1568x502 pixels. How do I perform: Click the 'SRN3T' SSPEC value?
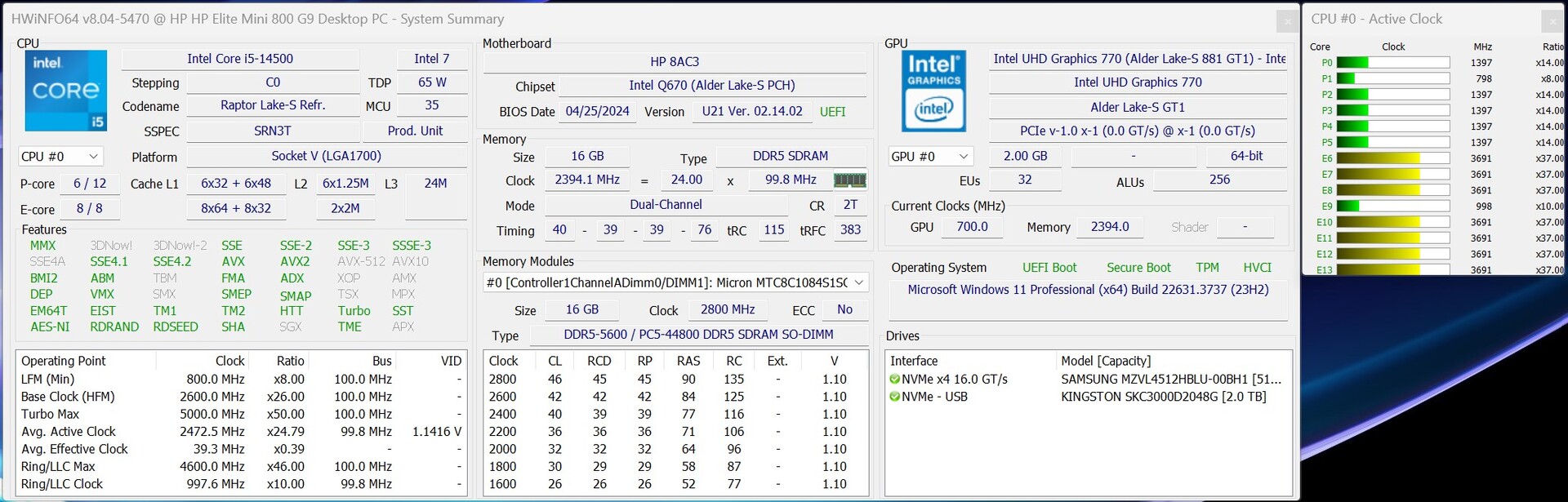tap(273, 131)
